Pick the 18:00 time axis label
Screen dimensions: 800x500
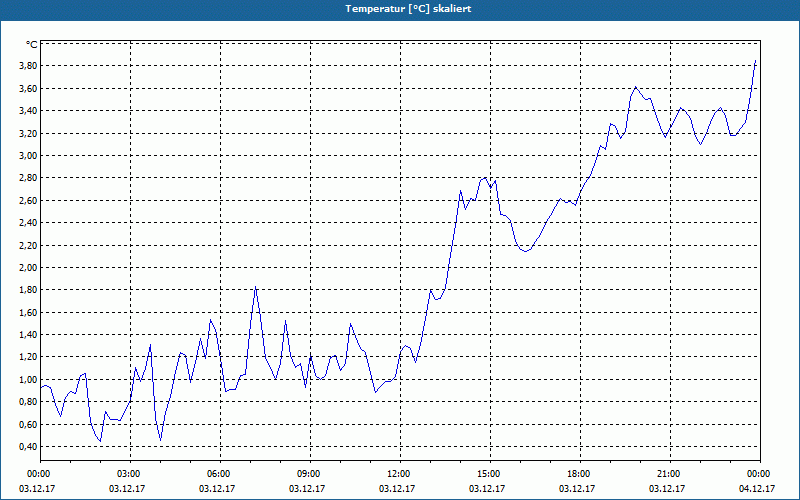coord(580,474)
